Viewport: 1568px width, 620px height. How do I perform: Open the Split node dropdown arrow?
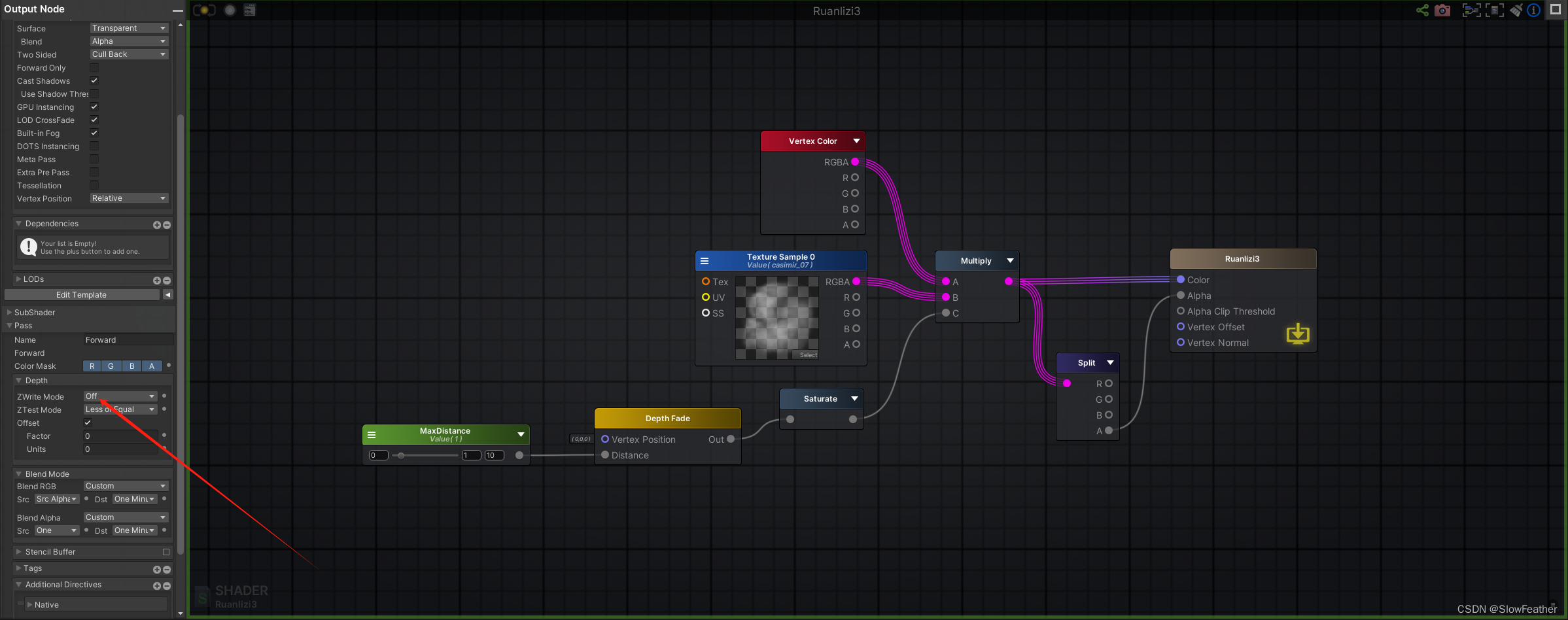pos(1110,362)
